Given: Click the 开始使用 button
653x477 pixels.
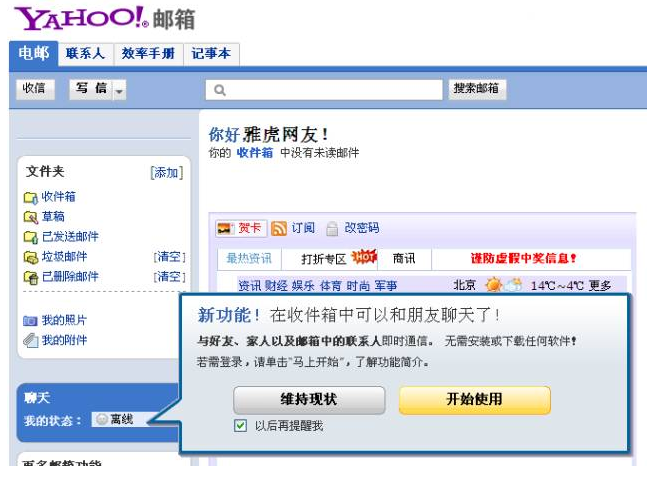Looking at the screenshot, I should click(475, 400).
